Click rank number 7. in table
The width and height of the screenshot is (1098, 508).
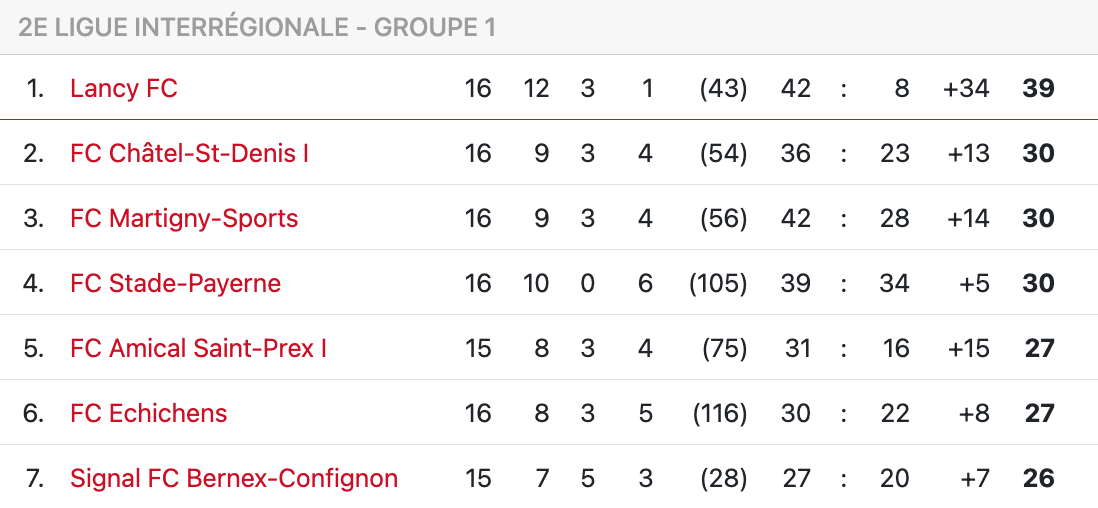point(35,478)
